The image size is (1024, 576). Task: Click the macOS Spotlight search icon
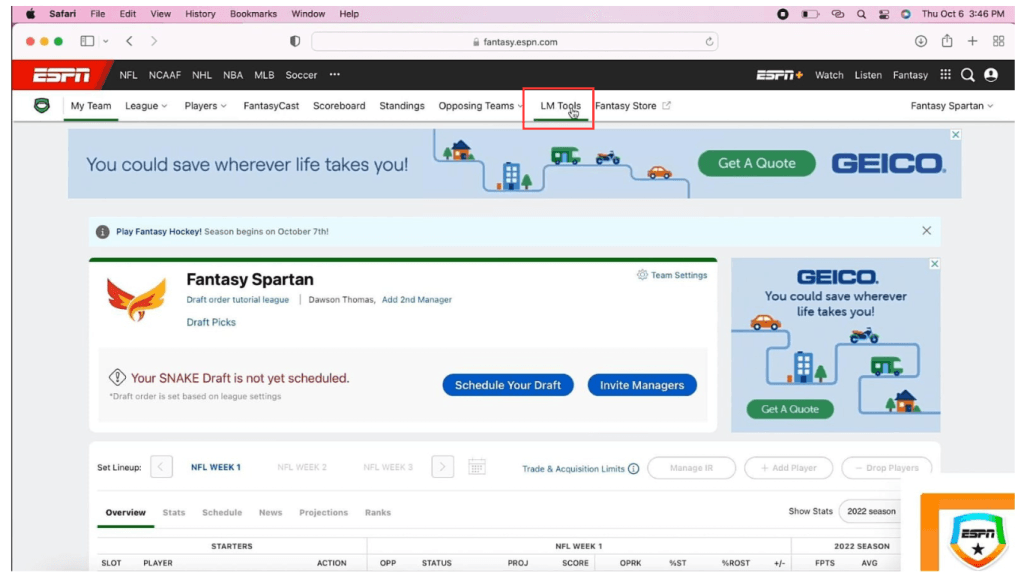(861, 14)
